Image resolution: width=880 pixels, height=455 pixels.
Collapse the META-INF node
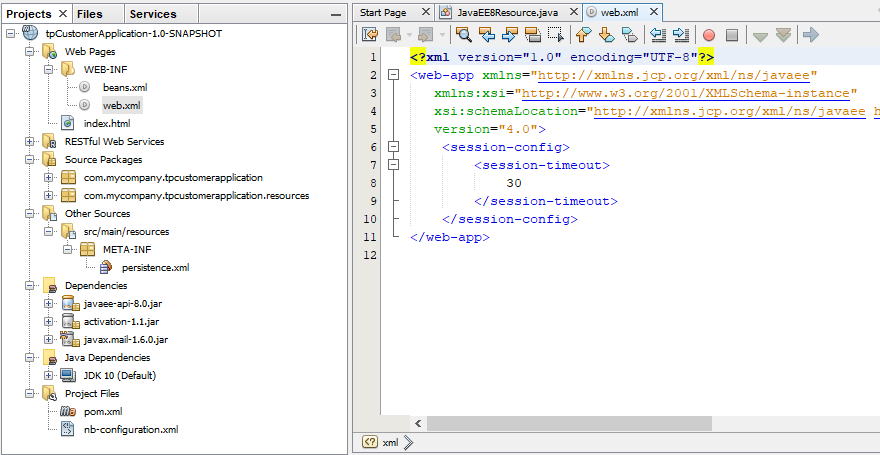68,250
